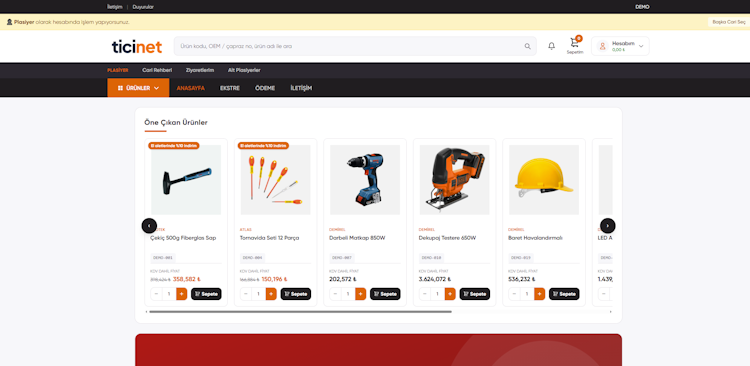Open the ÖDEME menu item
This screenshot has height=366, width=750.
(x=265, y=88)
